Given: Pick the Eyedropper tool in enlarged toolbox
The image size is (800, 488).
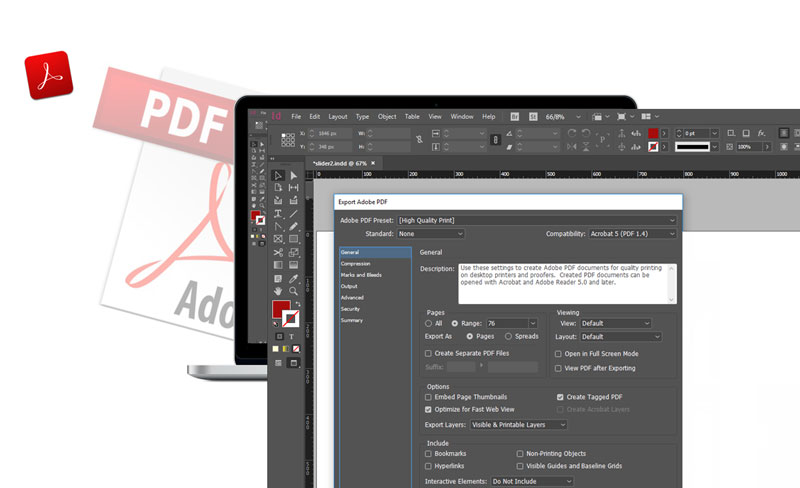Looking at the screenshot, I should tap(293, 279).
